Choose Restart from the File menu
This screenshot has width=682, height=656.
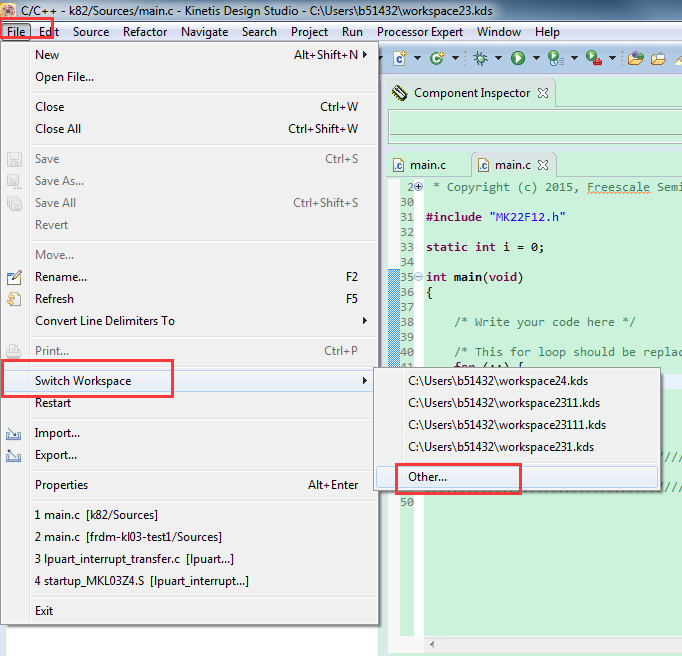click(x=190, y=403)
